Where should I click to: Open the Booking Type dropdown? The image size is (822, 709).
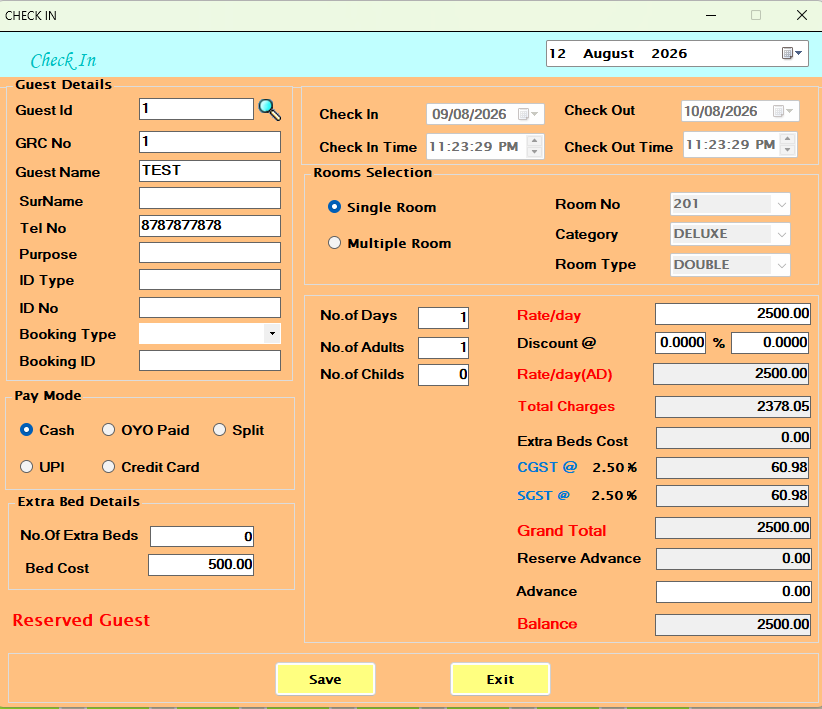(x=272, y=334)
